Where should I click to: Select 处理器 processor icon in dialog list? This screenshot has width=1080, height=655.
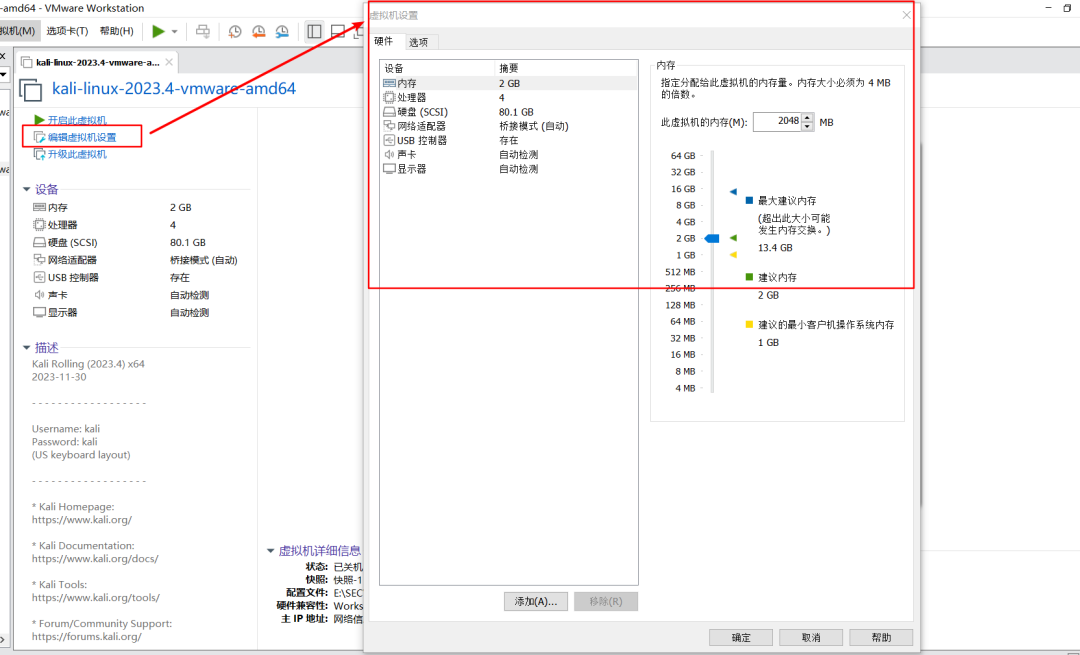389,97
